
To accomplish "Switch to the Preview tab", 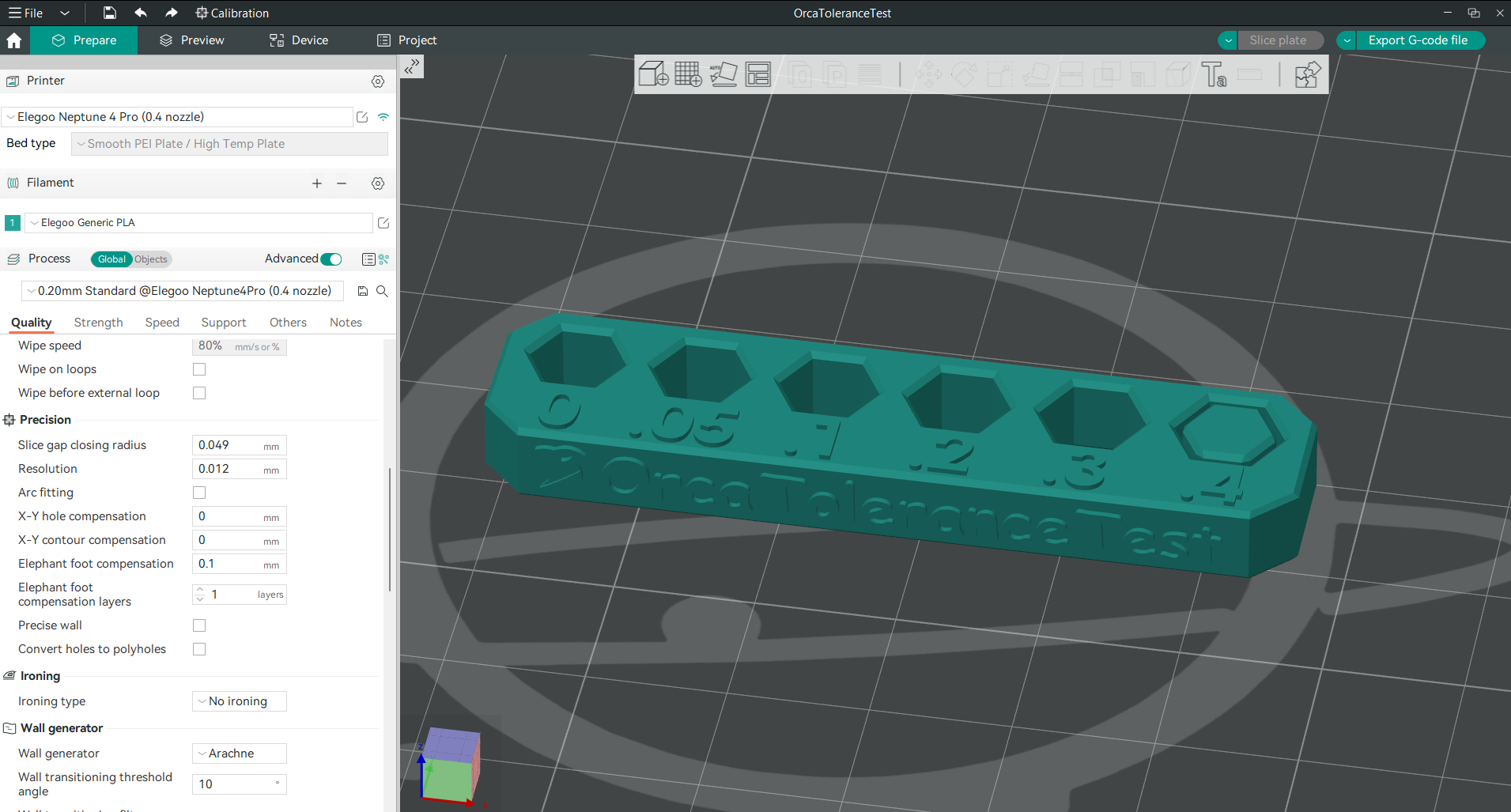I will (x=191, y=40).
